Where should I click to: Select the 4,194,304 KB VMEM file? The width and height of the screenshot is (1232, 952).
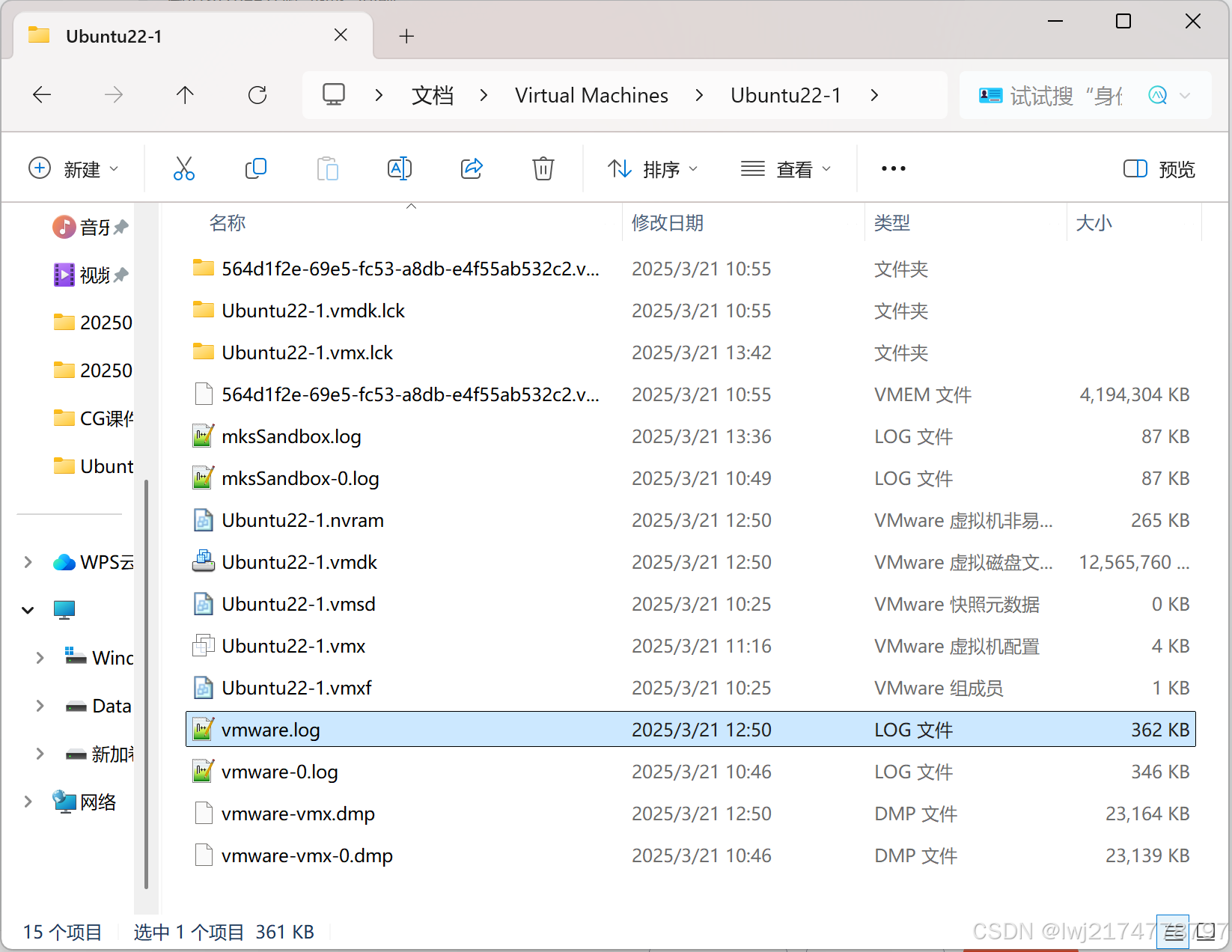[x=690, y=394]
